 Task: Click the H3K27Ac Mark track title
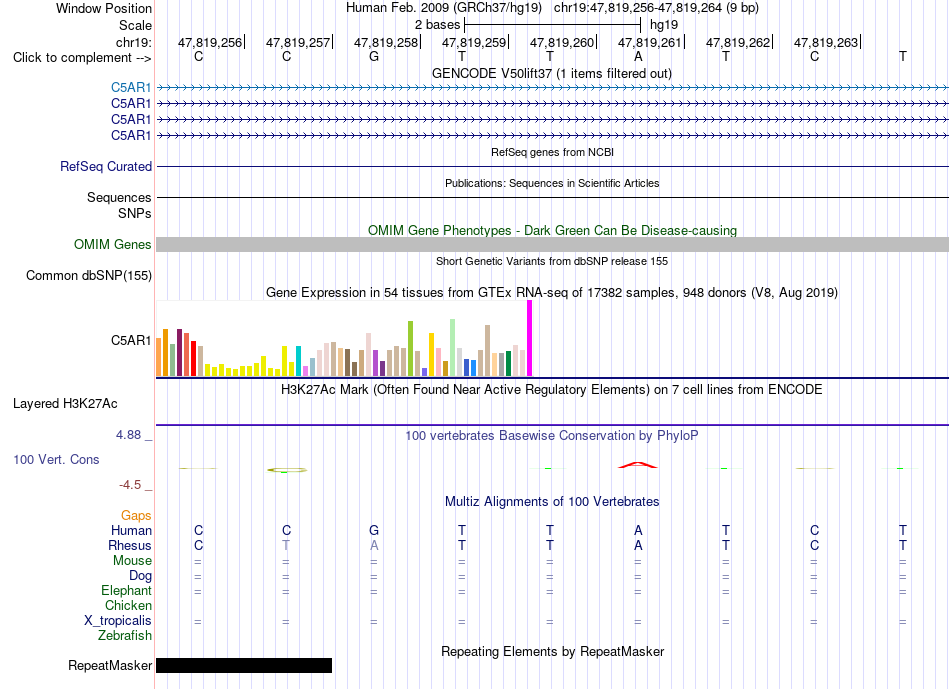[552, 390]
